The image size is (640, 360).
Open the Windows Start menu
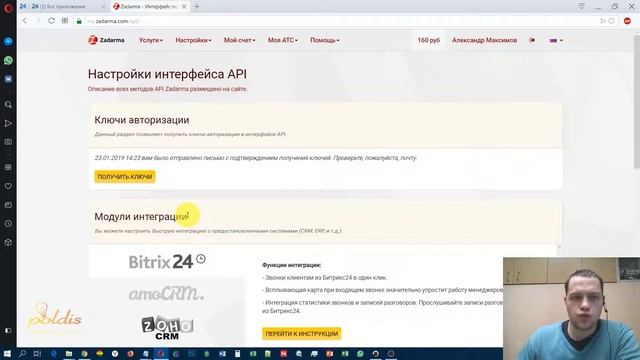pos(7,353)
